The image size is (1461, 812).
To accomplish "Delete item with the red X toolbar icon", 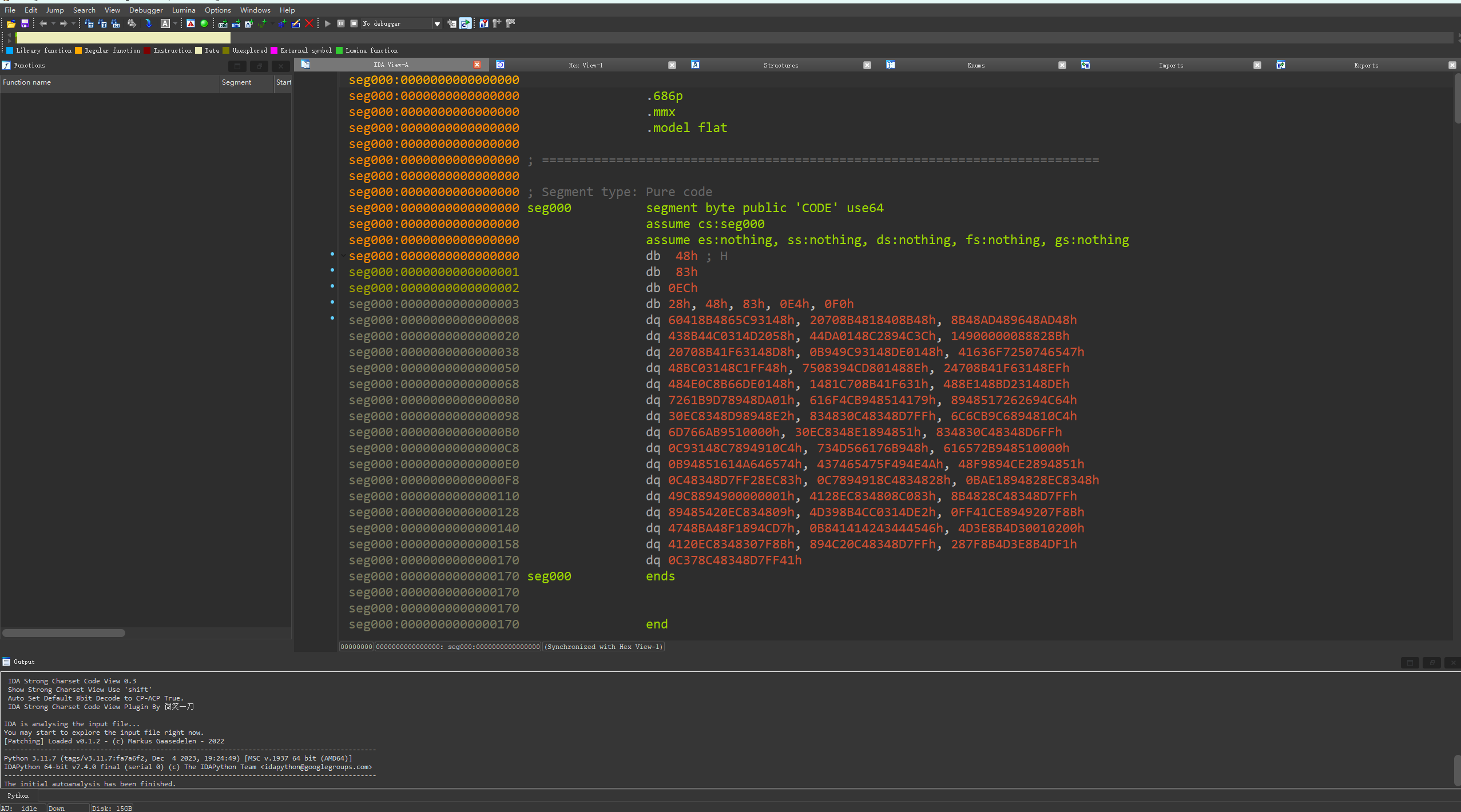I will coord(309,23).
